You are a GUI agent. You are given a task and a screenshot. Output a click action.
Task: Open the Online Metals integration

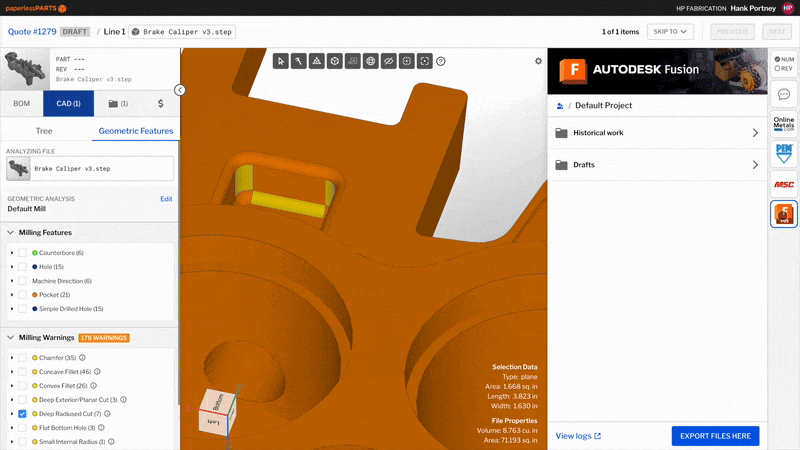(784, 124)
